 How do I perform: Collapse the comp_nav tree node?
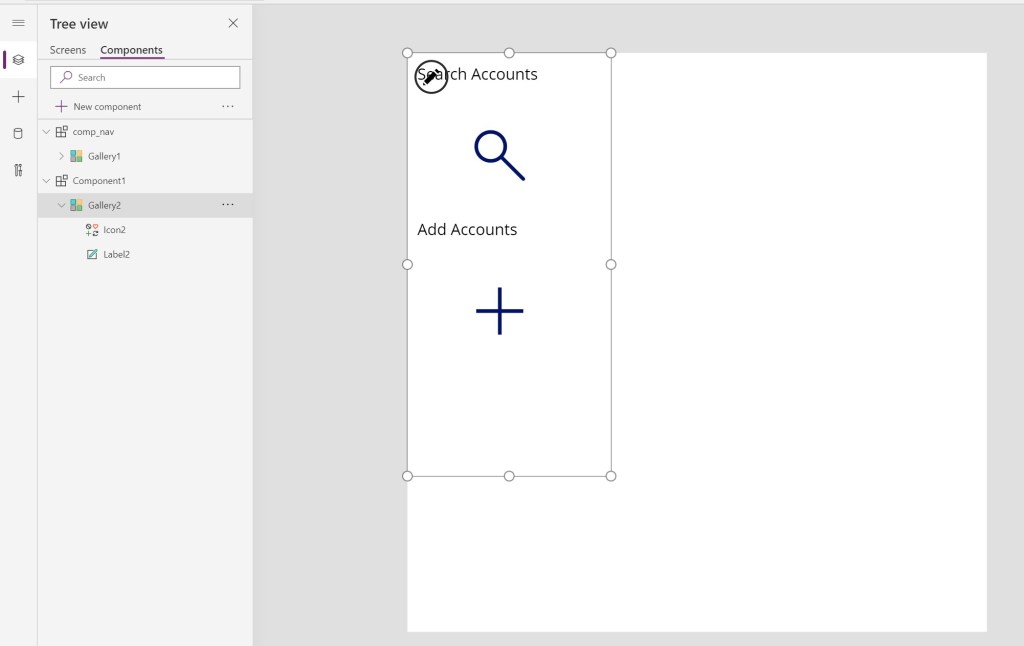(46, 131)
